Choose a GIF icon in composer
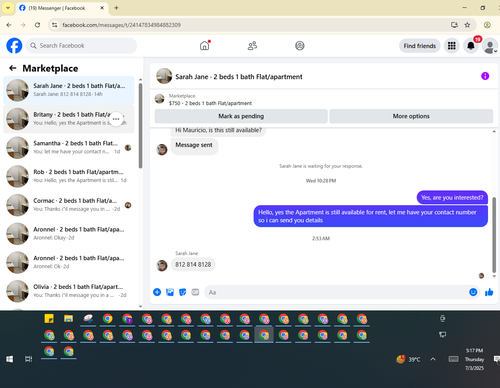The height and width of the screenshot is (388, 500). [195, 292]
